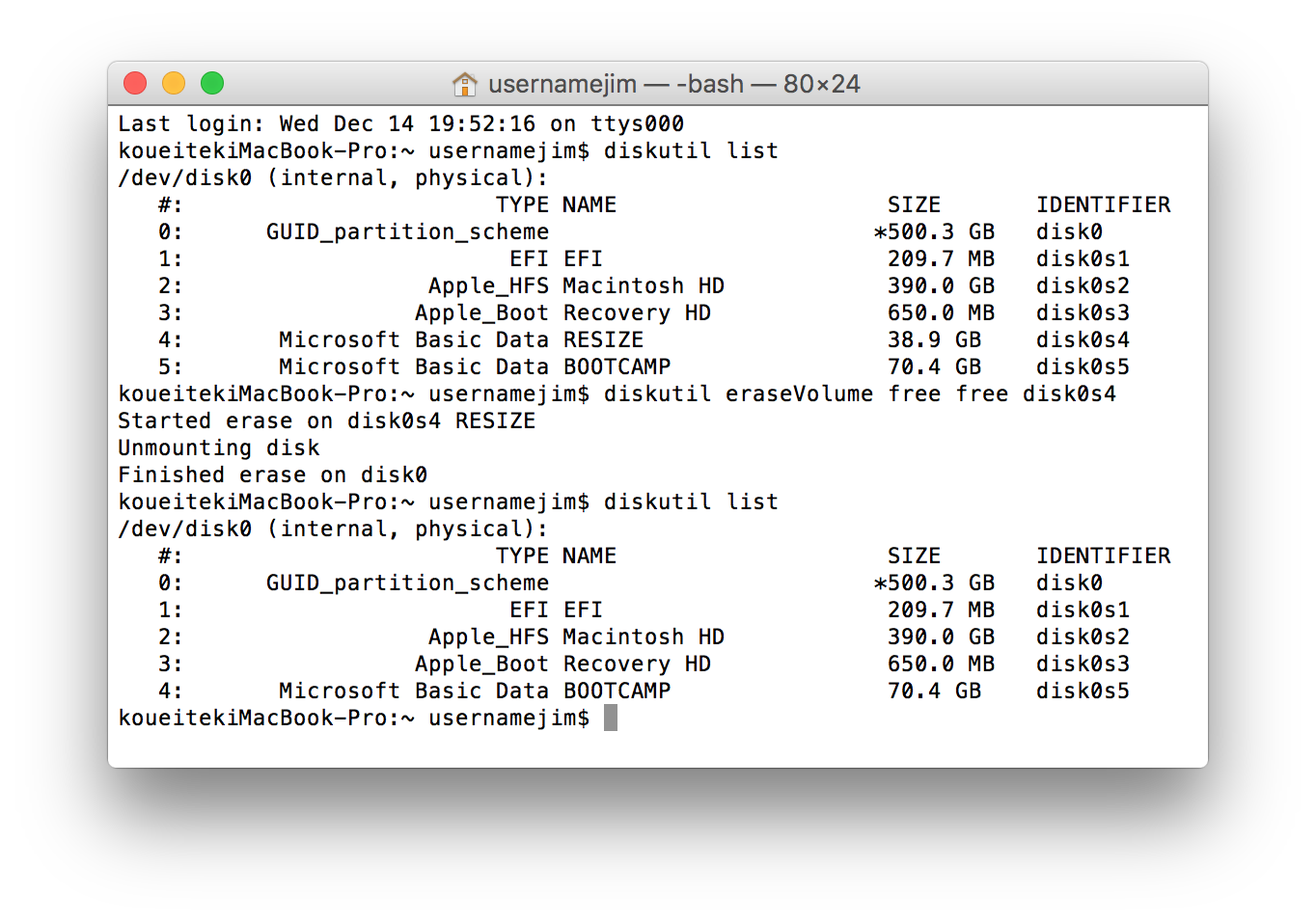The width and height of the screenshot is (1316, 922).
Task: Click the IDENTIFIER header in second listing
Action: point(1103,556)
